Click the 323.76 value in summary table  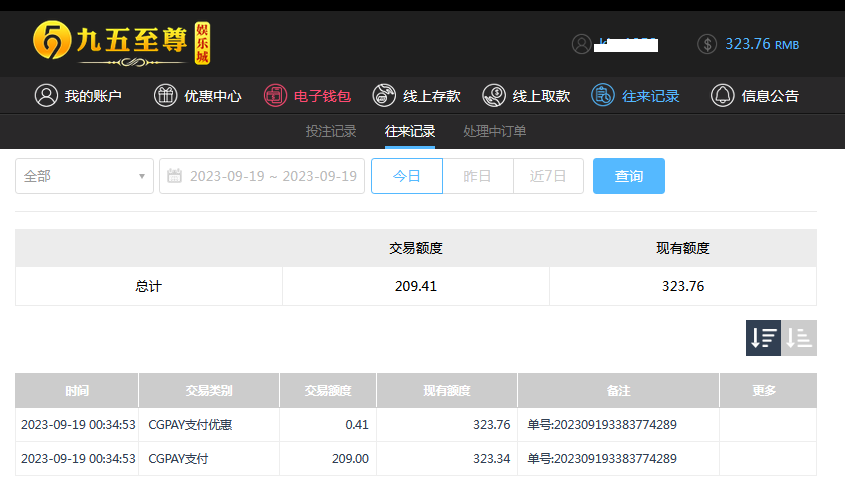coord(683,287)
